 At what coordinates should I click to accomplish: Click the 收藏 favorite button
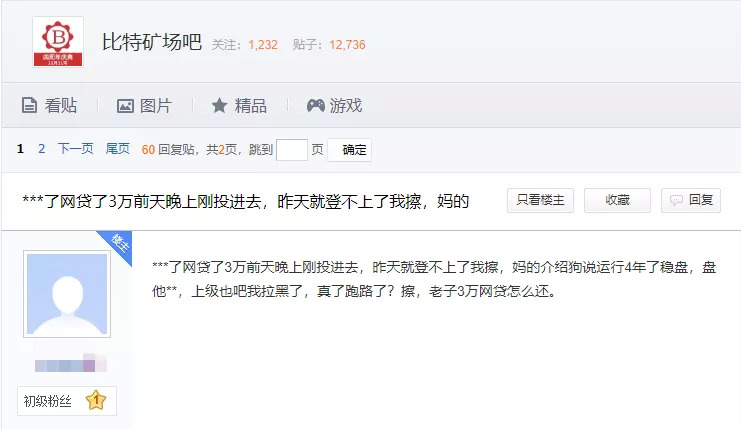tap(617, 200)
